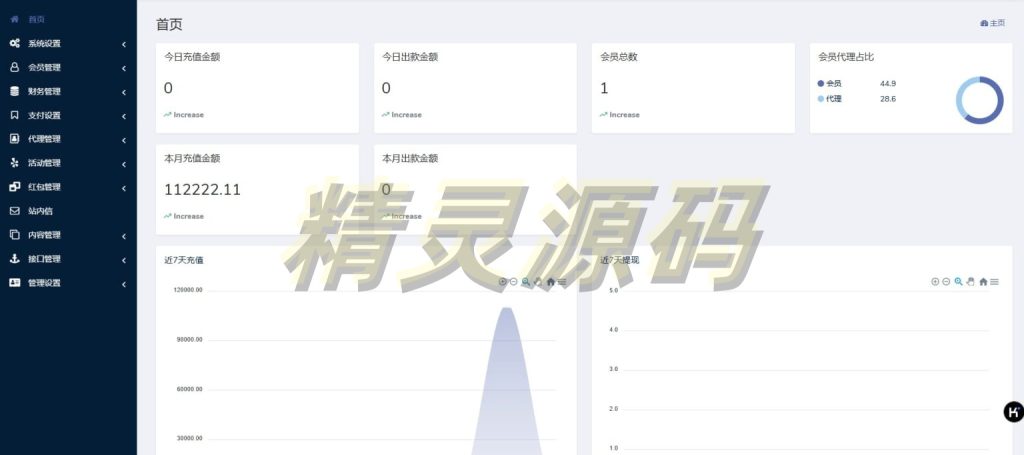The image size is (1024, 455).
Task: Click the 近7天充值 chart title
Action: point(184,260)
